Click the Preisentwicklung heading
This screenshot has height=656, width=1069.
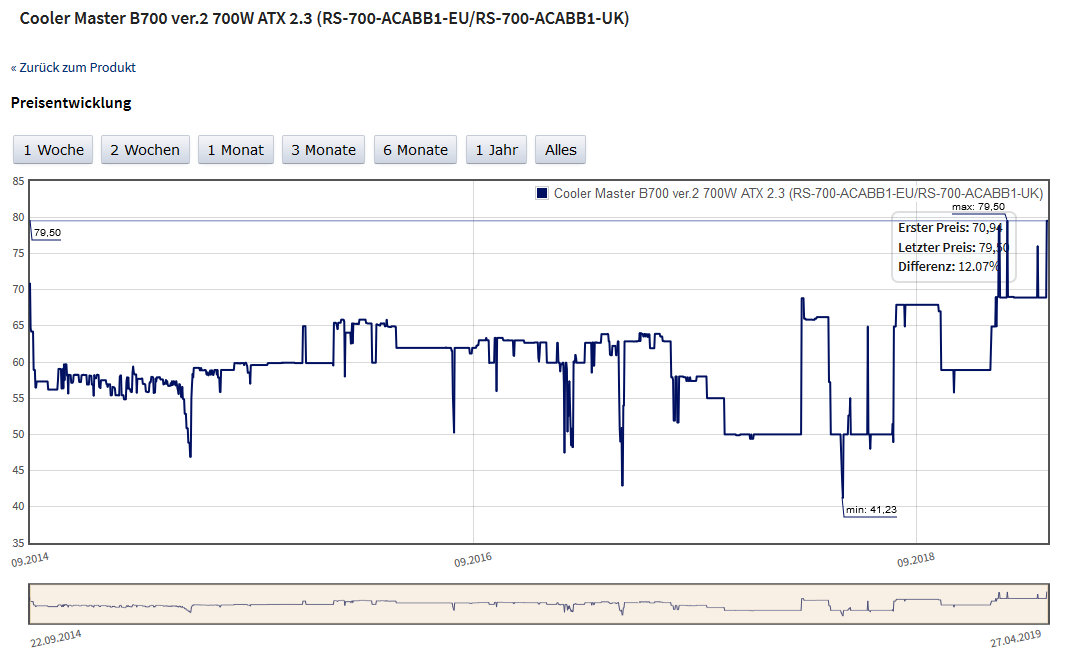[x=71, y=103]
